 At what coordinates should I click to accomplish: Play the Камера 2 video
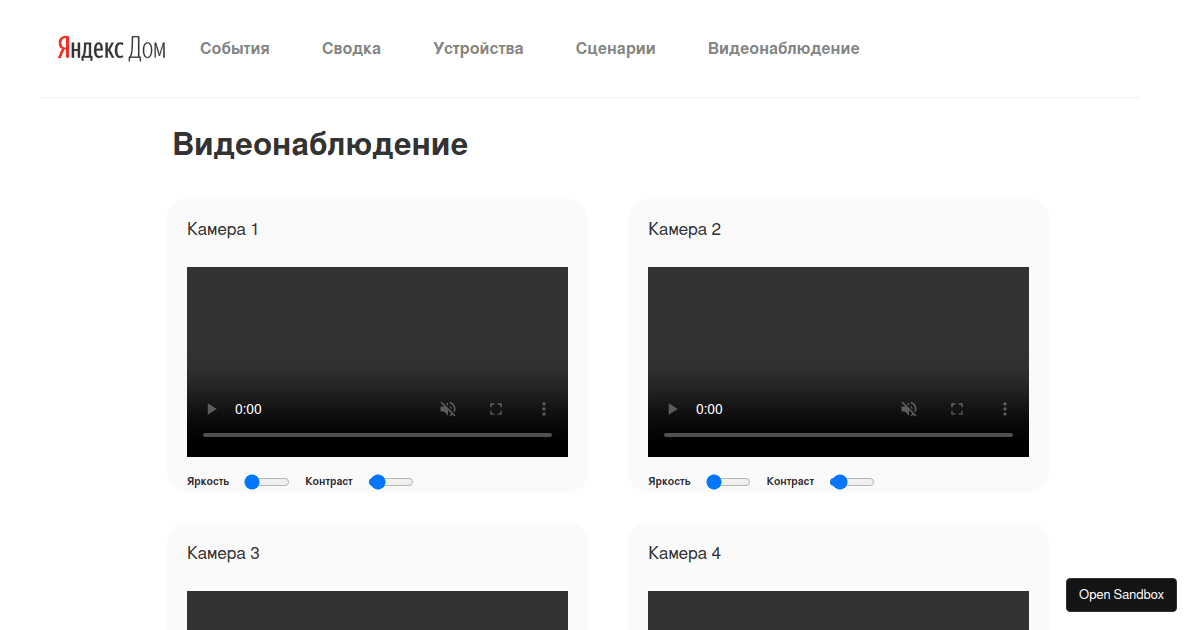pyautogui.click(x=672, y=409)
